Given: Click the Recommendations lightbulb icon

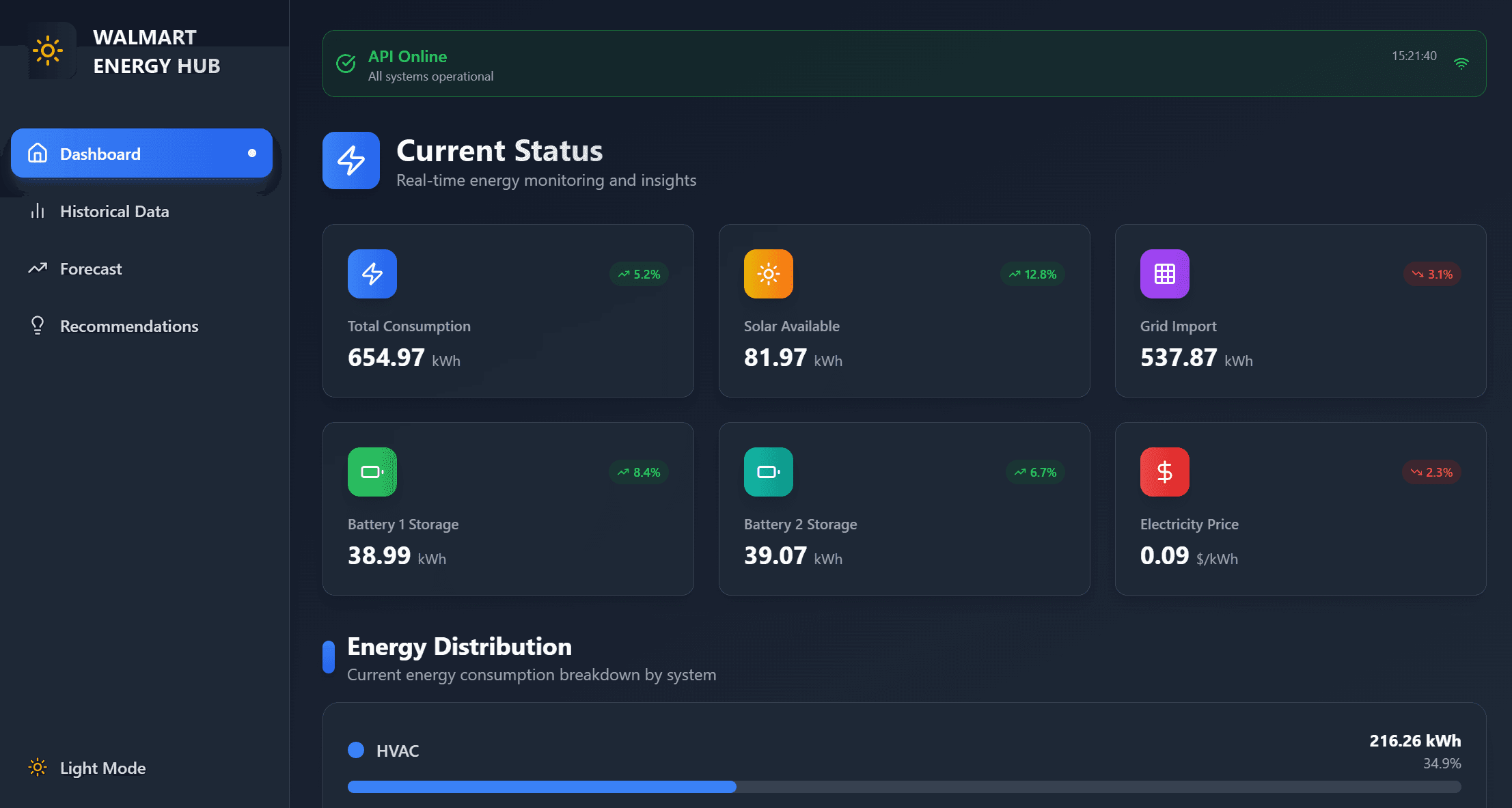Looking at the screenshot, I should point(38,325).
